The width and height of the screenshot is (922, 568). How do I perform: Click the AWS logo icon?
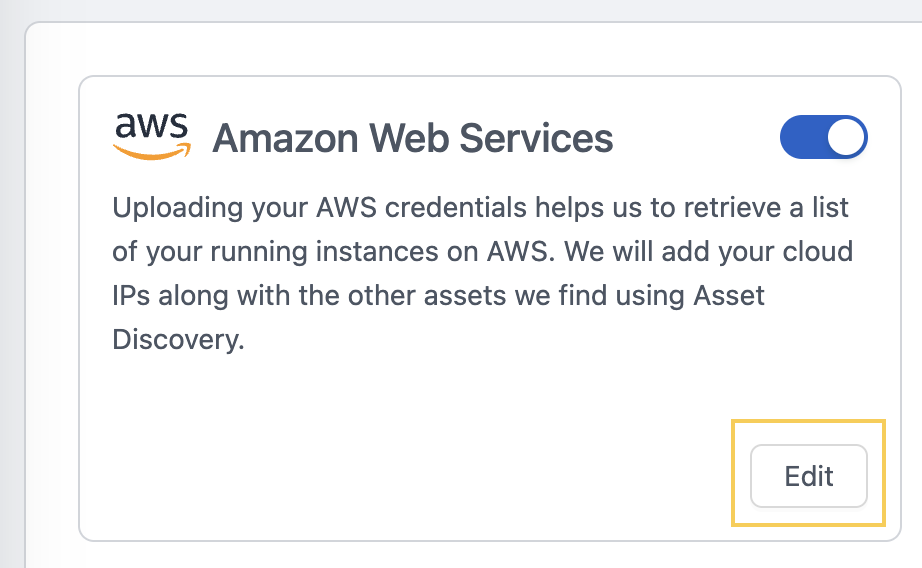(x=152, y=137)
